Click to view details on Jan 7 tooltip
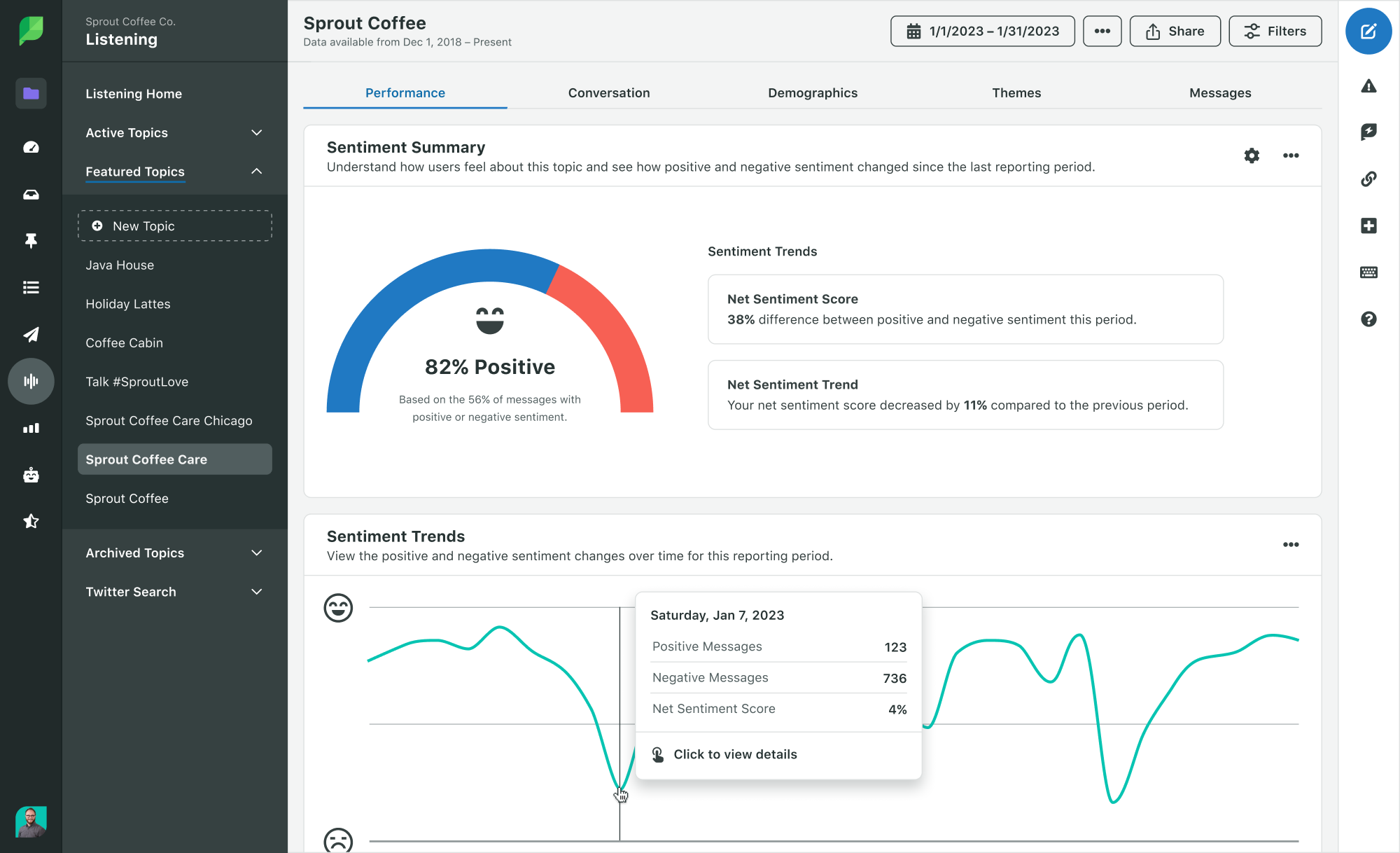The height and width of the screenshot is (853, 1400). tap(734, 753)
